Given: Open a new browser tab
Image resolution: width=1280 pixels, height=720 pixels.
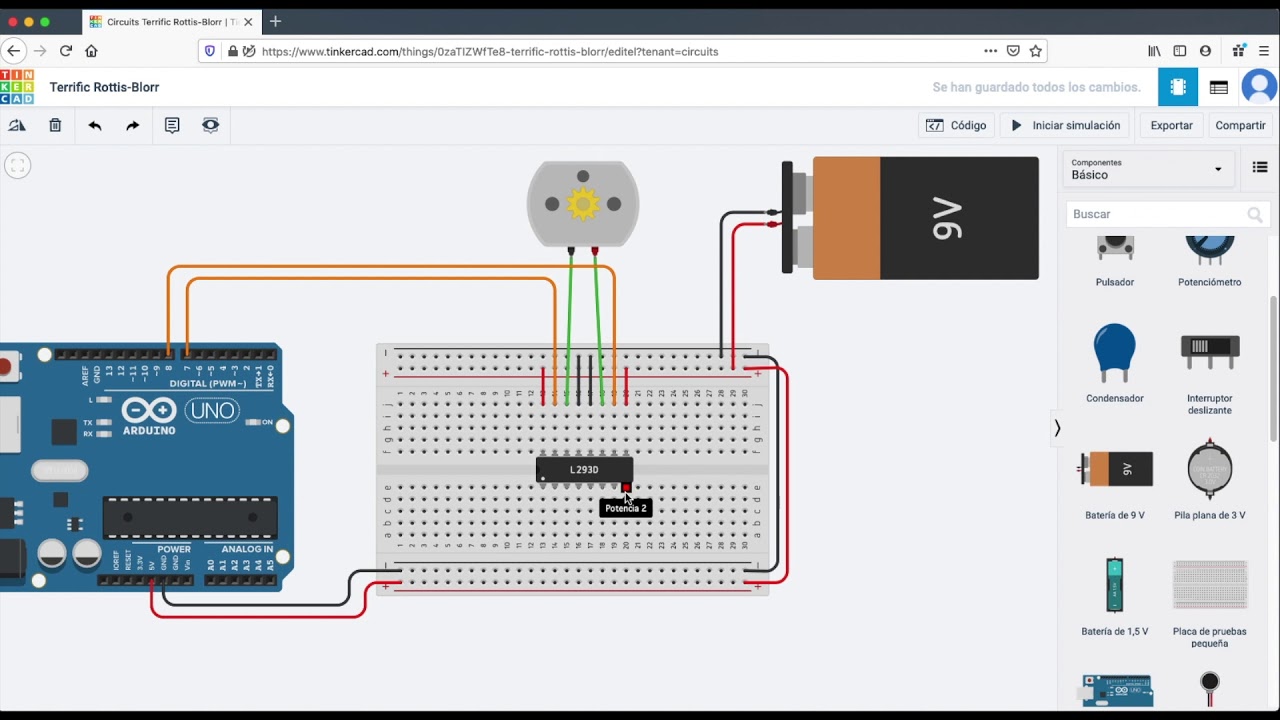Looking at the screenshot, I should (276, 21).
